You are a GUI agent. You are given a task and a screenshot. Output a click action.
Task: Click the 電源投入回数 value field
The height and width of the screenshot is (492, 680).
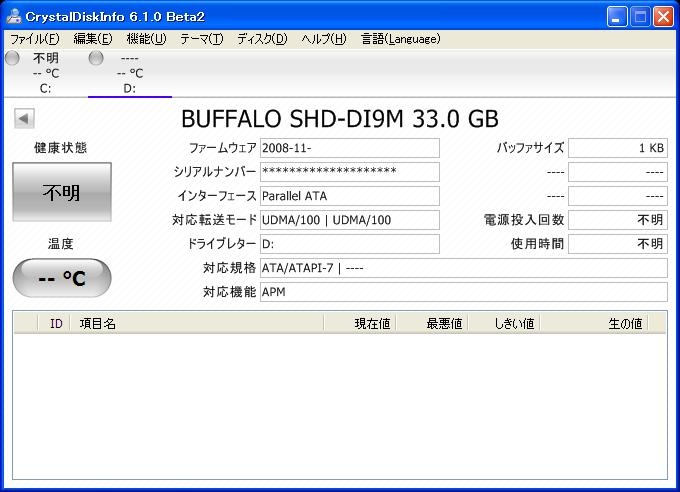coord(618,220)
